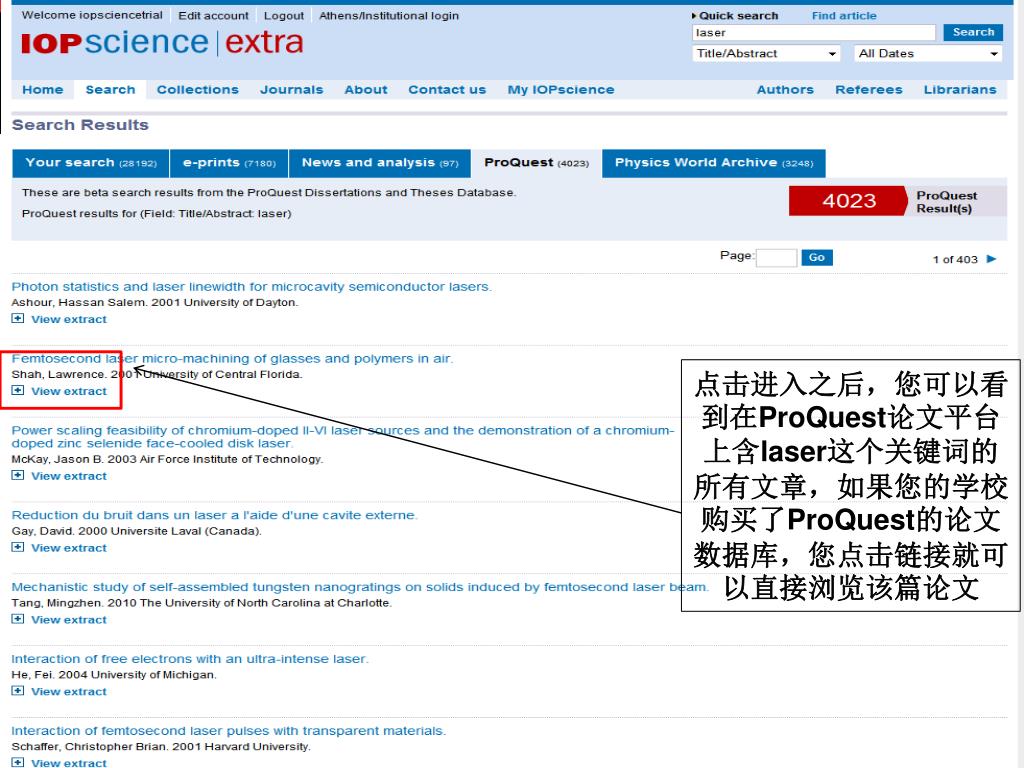Open Mechanistic study of self-assembled tungsten nanogratings
Viewport: 1024px width, 768px height.
(x=359, y=587)
